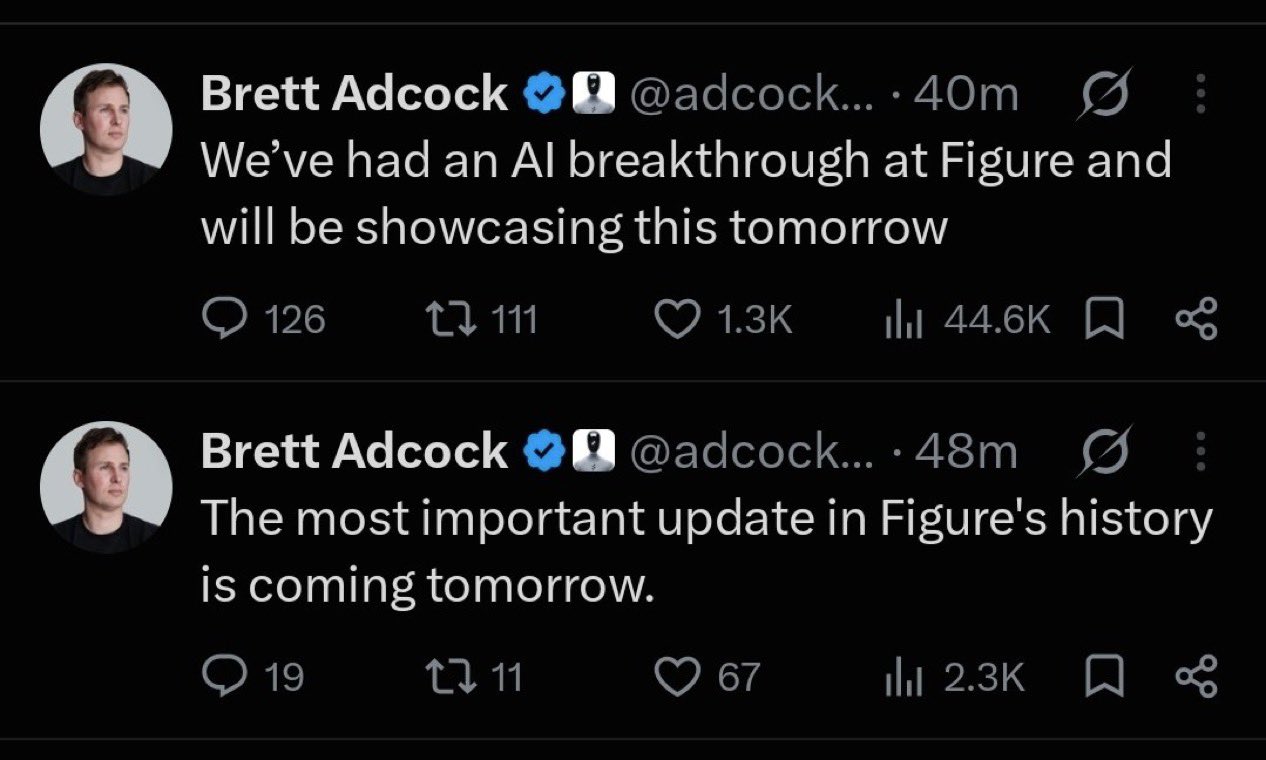The width and height of the screenshot is (1266, 760).
Task: View analytics for the 2.3K views tweet
Action: coord(954,678)
